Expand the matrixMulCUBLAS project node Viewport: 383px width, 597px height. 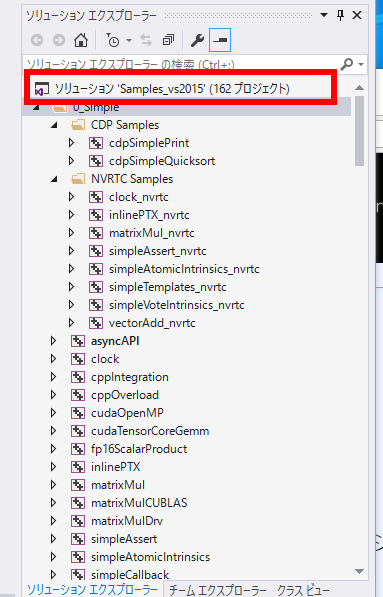point(53,503)
